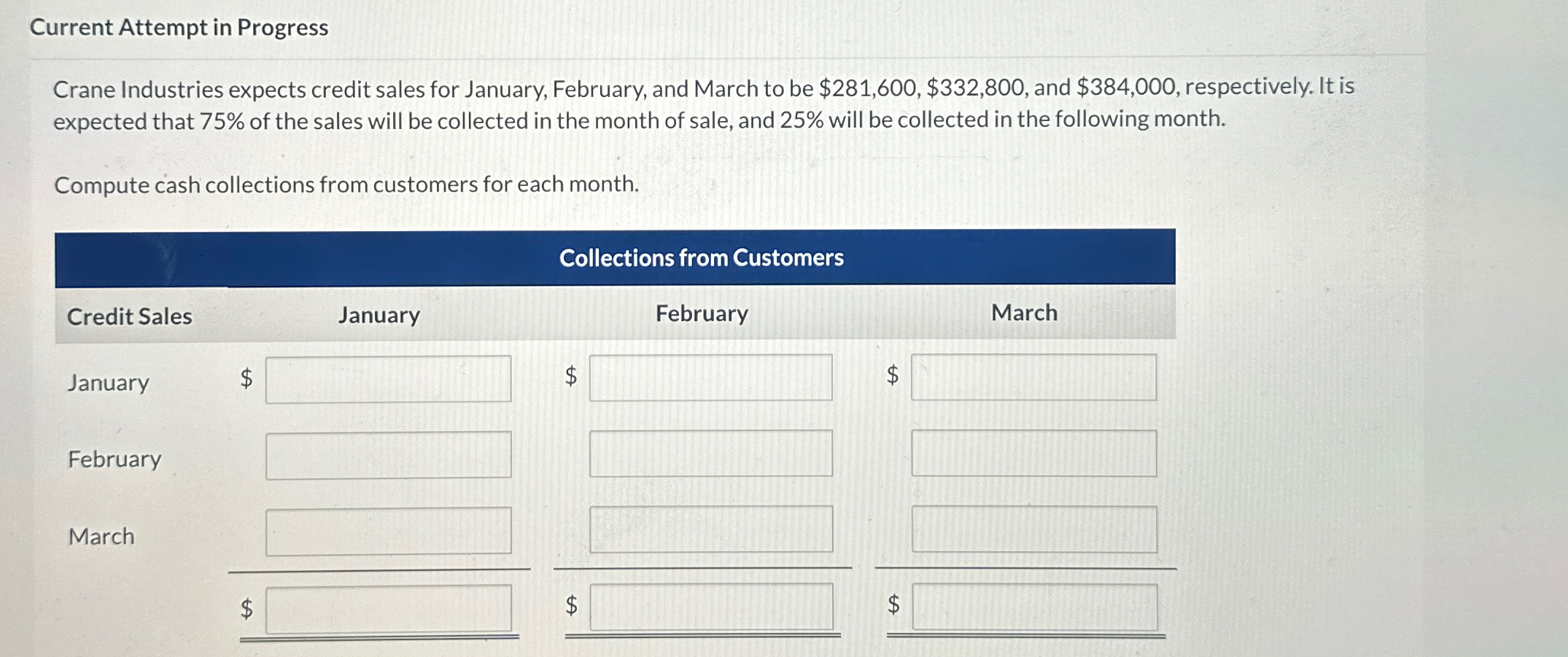Image resolution: width=1568 pixels, height=657 pixels.
Task: Click the March total collections input field
Action: [1034, 609]
